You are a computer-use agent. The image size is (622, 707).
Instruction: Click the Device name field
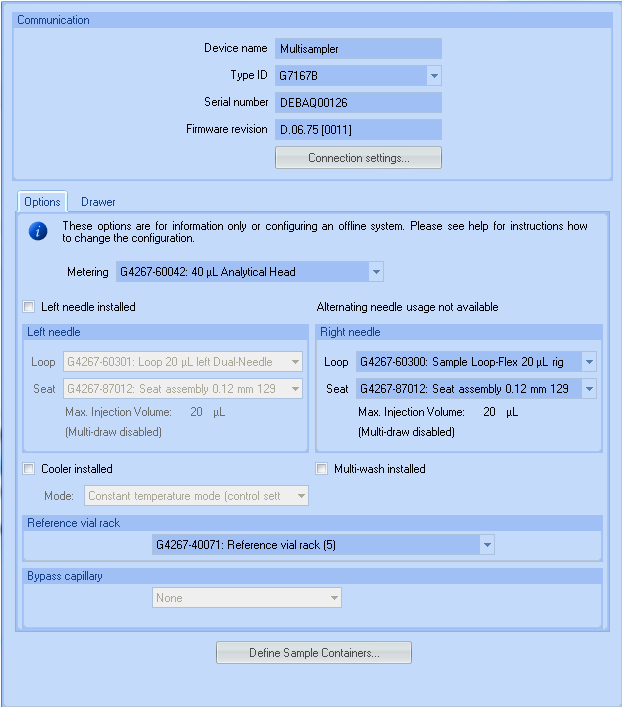358,48
